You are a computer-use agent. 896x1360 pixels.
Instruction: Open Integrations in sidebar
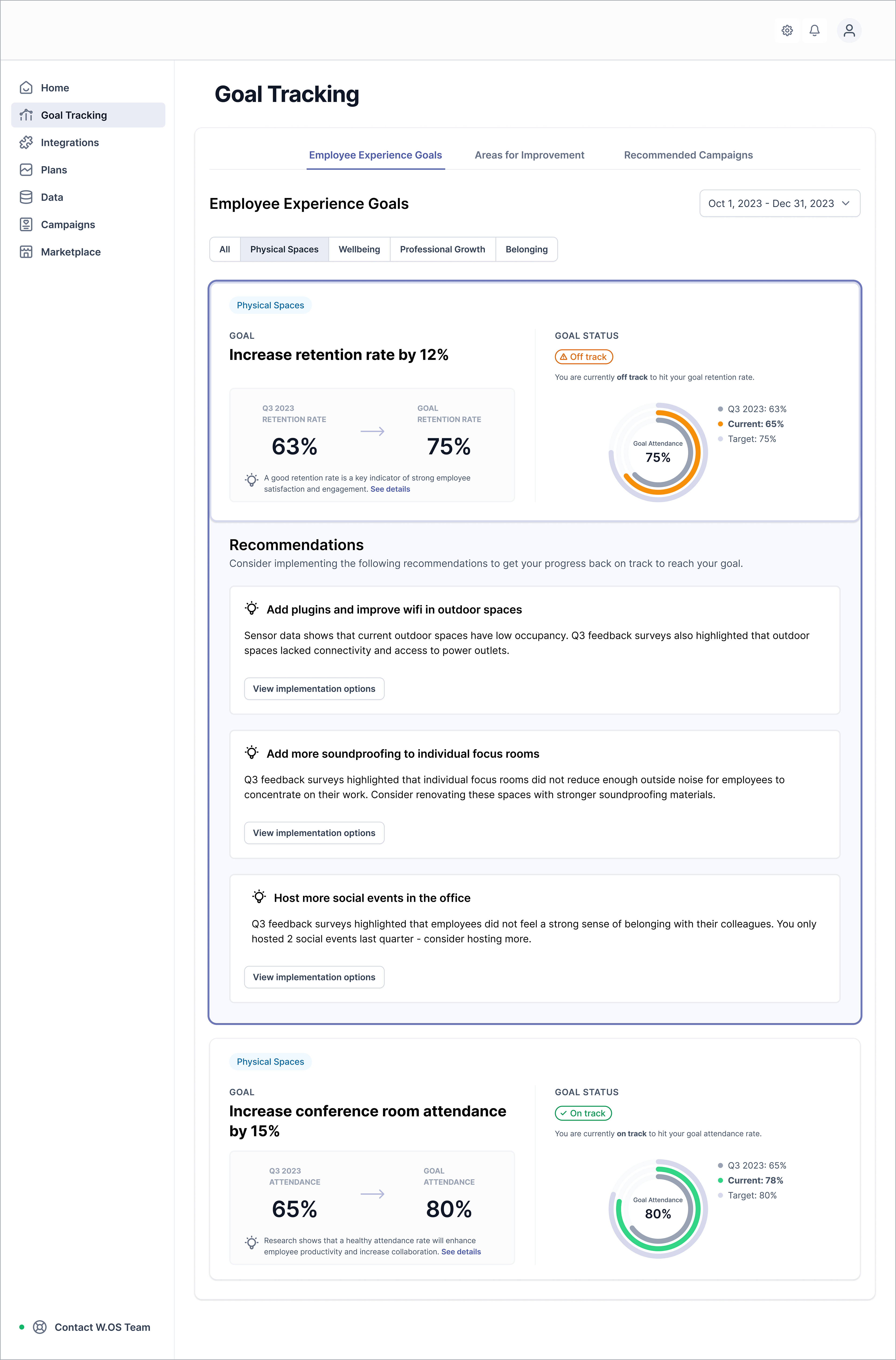88,142
